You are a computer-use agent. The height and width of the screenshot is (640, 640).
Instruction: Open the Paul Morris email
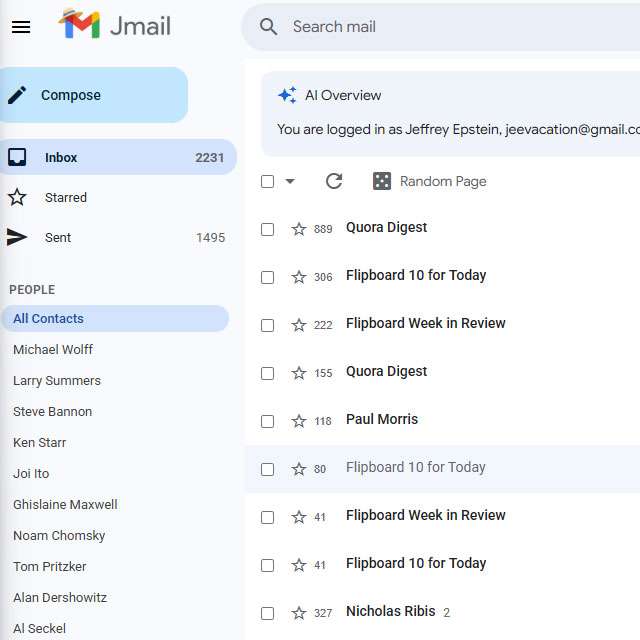point(442,421)
